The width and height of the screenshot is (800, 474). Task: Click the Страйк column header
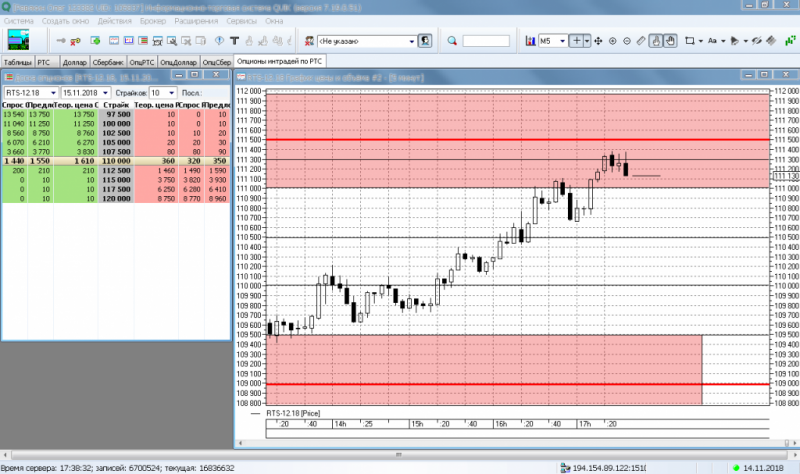click(x=116, y=105)
